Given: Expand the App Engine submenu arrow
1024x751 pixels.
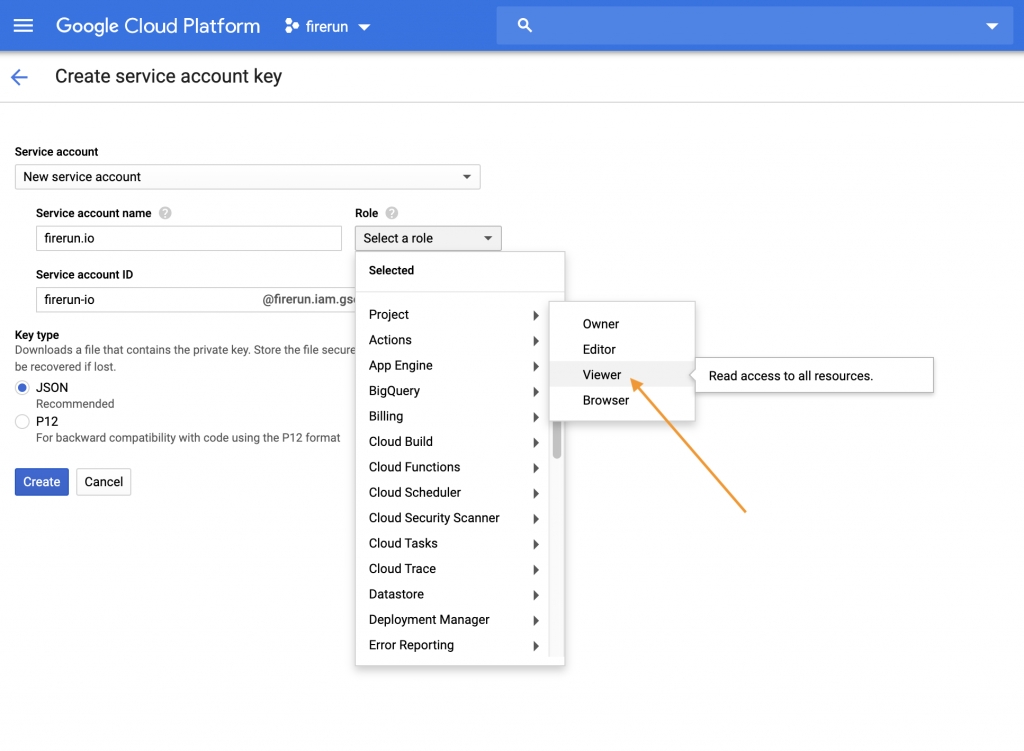Looking at the screenshot, I should (536, 366).
